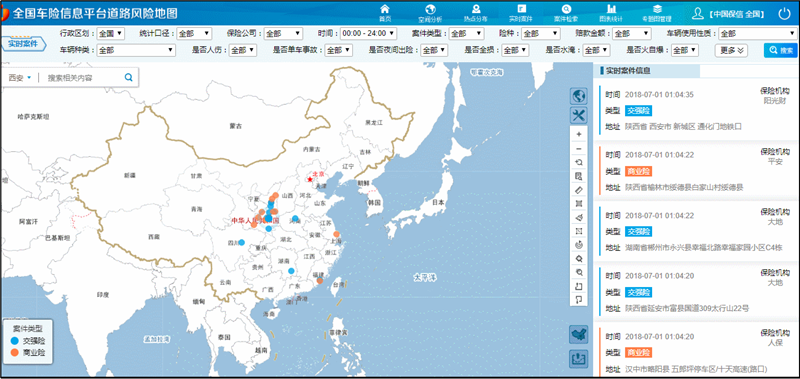Click the 搜索相关内容 search field

tap(82, 78)
